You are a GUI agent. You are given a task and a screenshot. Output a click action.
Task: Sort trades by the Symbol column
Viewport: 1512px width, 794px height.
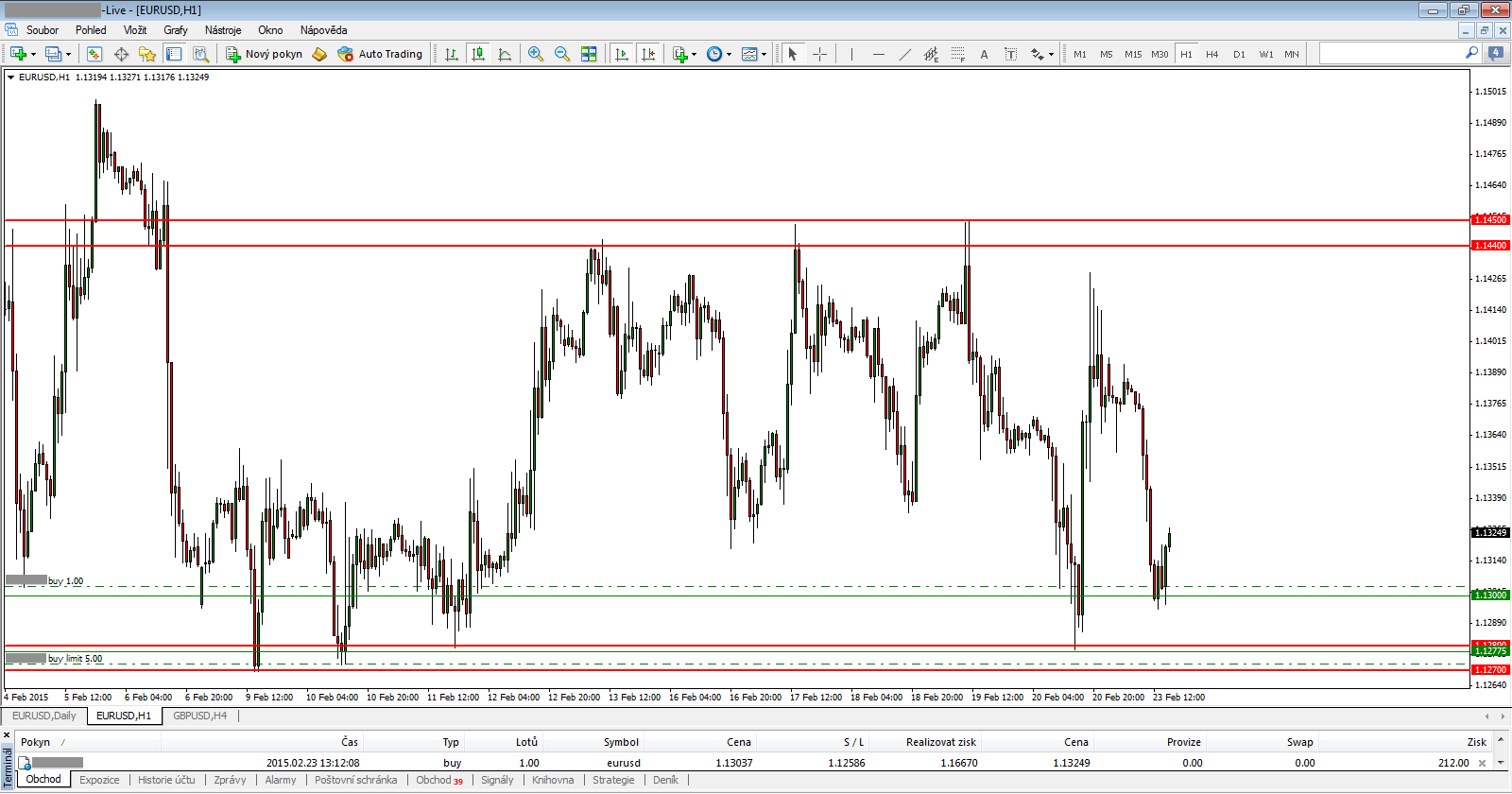[x=621, y=742]
